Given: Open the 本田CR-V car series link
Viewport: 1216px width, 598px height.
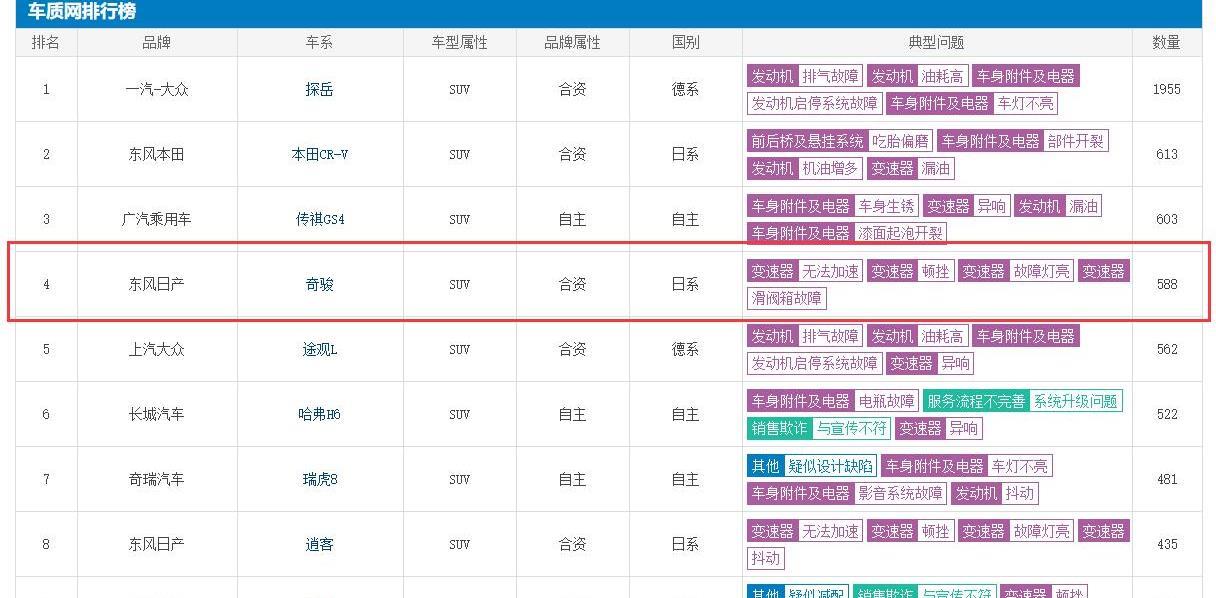Looking at the screenshot, I should [x=319, y=154].
